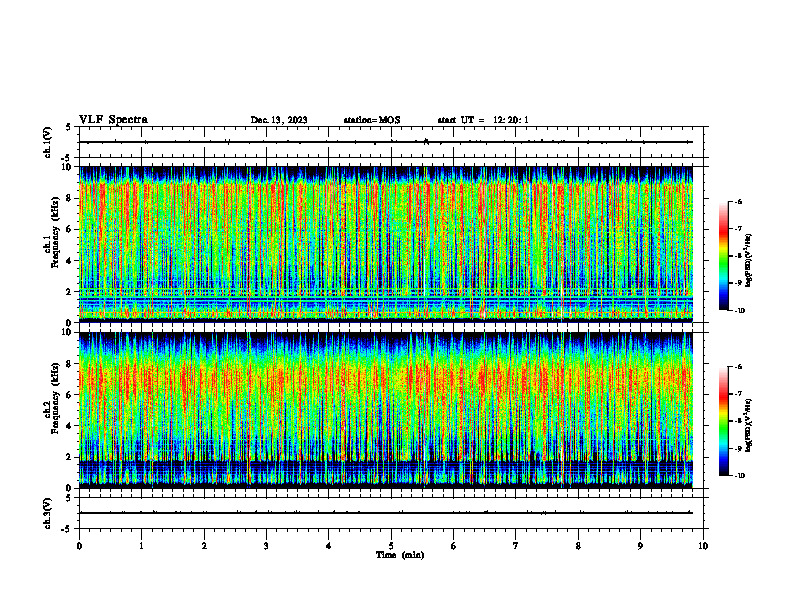Click time-axis tick label '5'
The height and width of the screenshot is (612, 792).
(391, 546)
